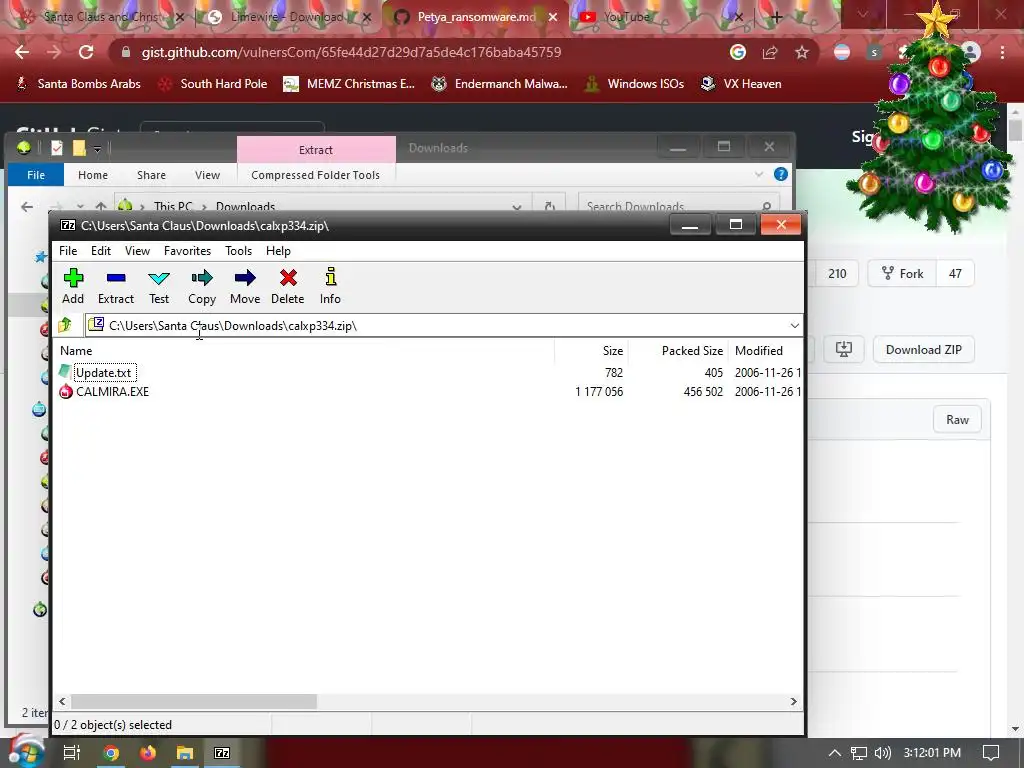
Task: Click the 7-Zip address path field
Action: click(444, 325)
